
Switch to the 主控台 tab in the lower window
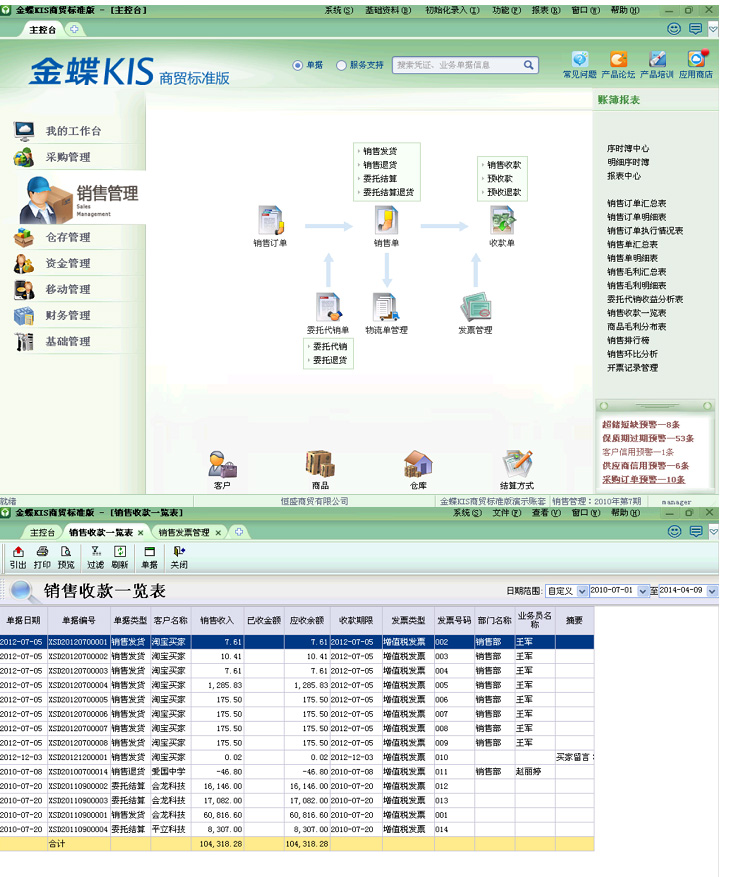coord(43,532)
